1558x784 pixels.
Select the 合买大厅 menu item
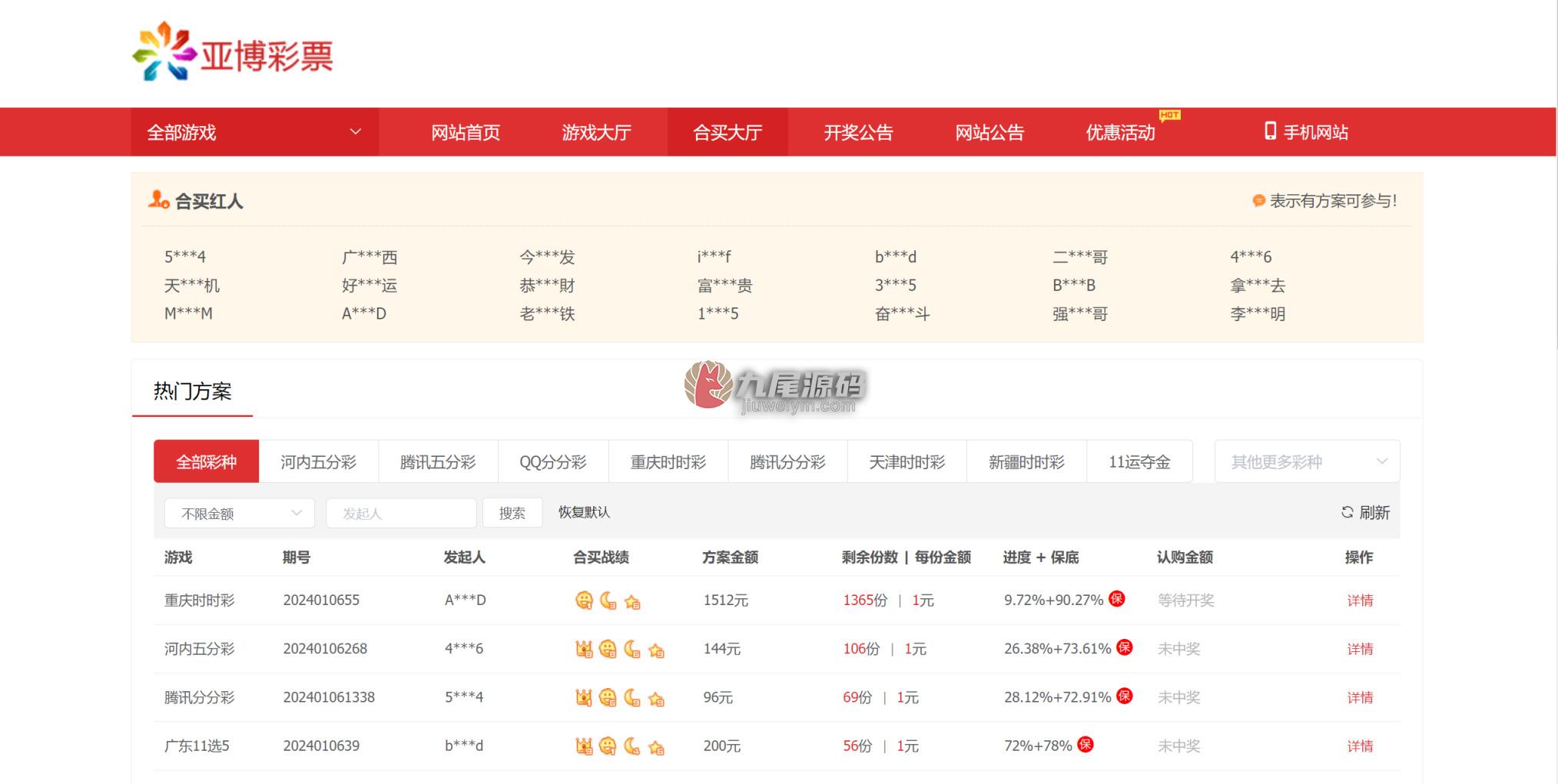728,132
